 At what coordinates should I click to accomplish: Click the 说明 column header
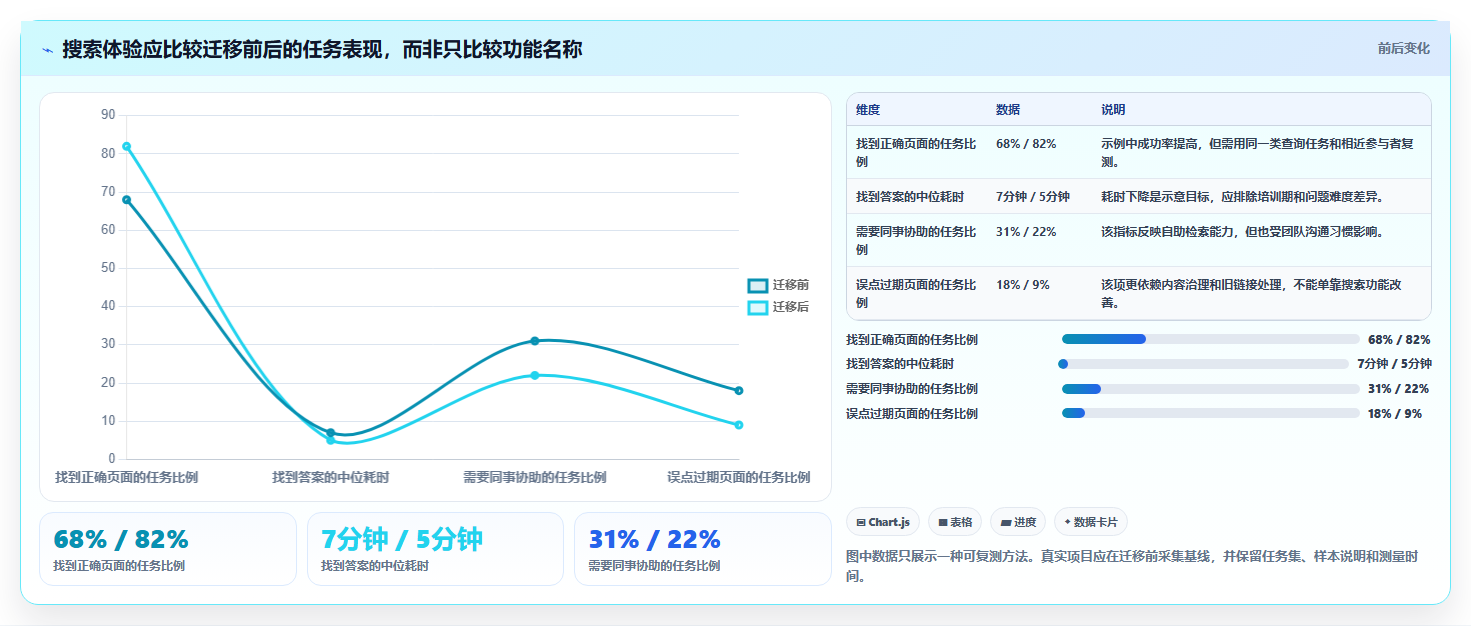coord(1113,110)
